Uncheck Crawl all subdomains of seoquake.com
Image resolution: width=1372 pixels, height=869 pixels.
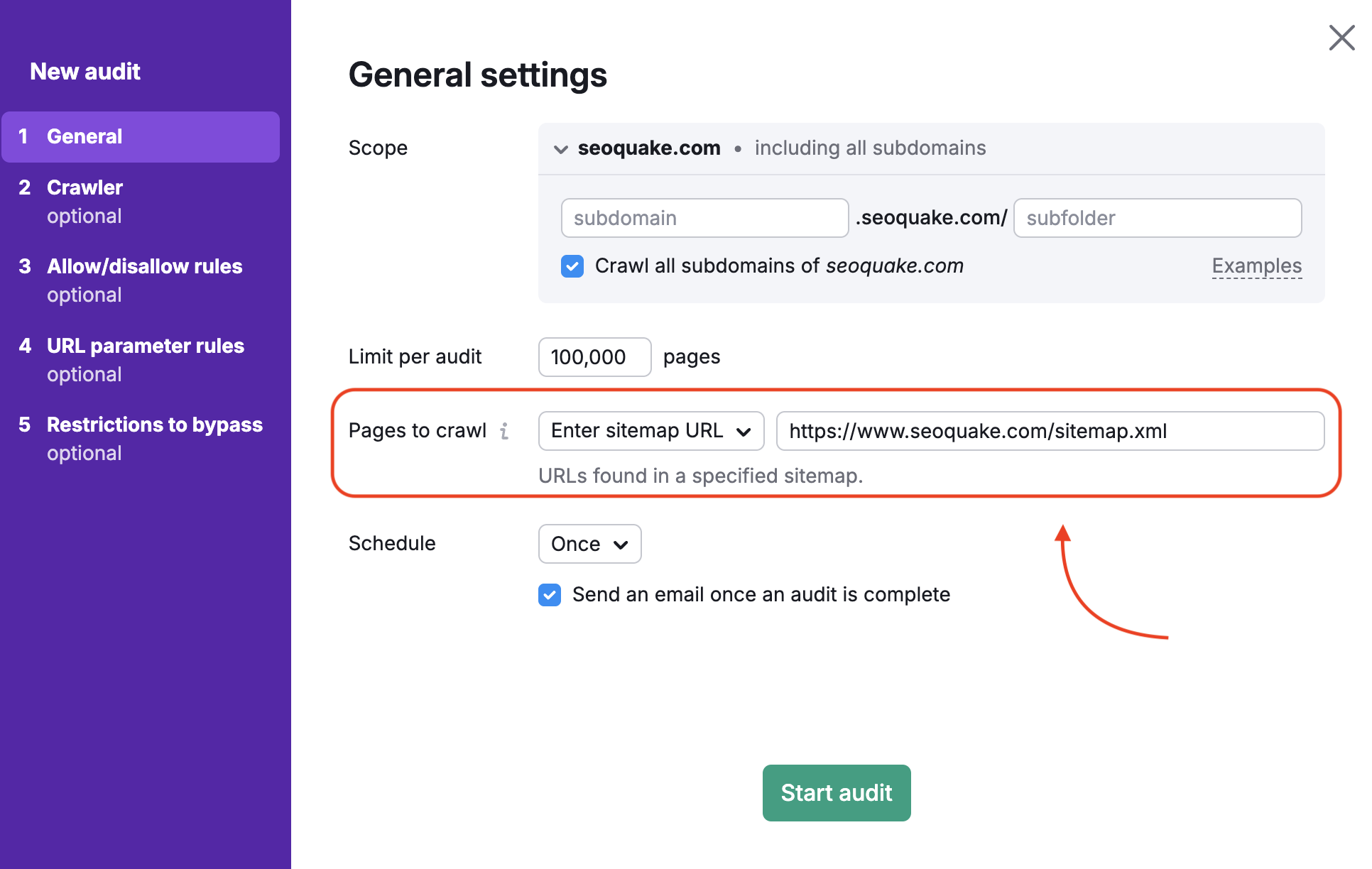572,266
